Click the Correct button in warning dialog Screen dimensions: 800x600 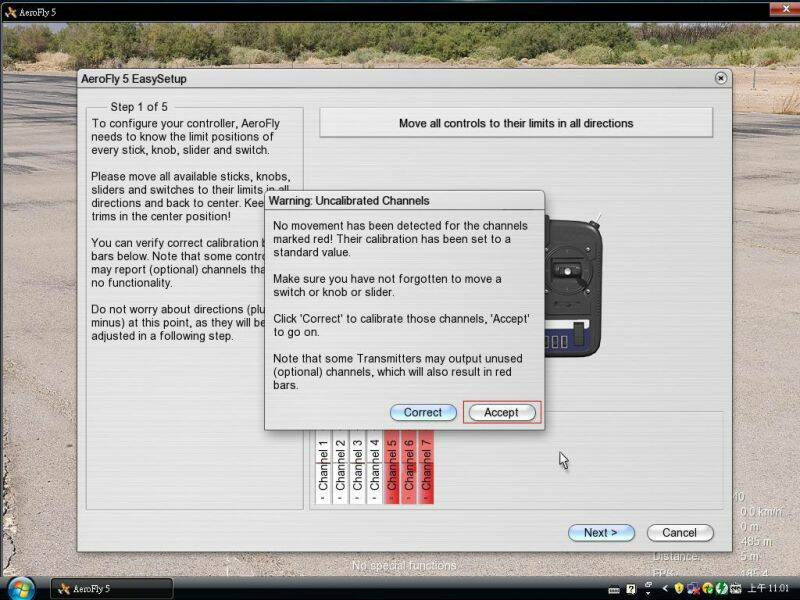pyautogui.click(x=423, y=412)
